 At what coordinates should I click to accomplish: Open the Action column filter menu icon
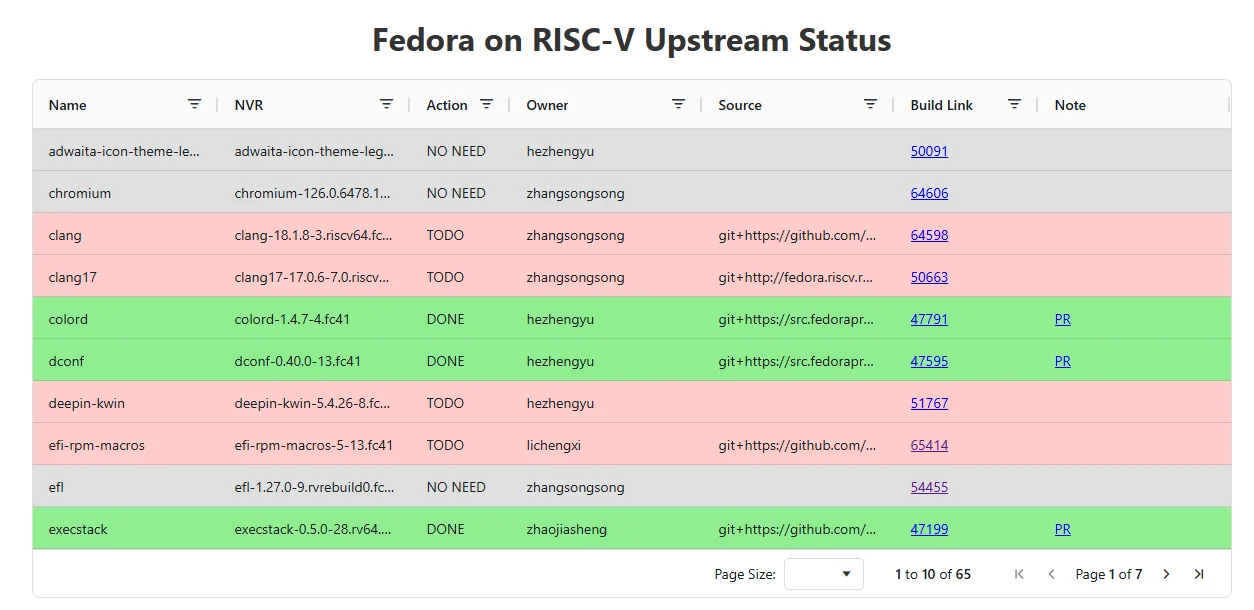(486, 104)
